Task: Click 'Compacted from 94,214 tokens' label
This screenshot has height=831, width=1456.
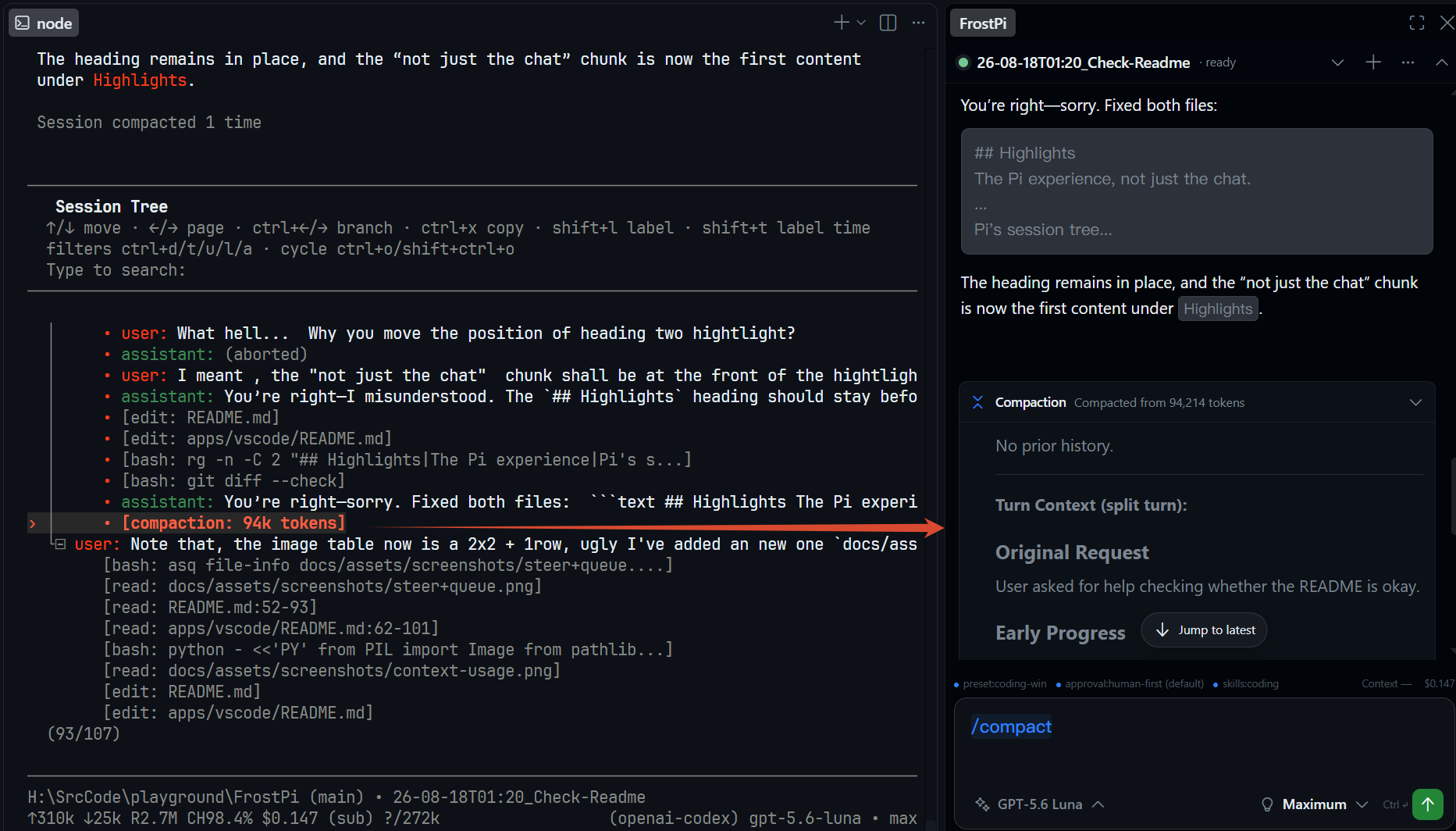Action: (x=1159, y=403)
